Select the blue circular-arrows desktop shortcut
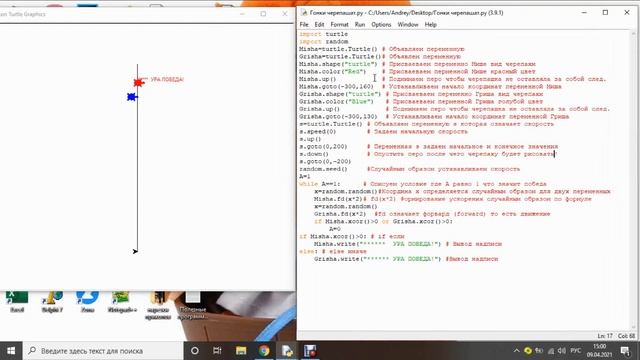640x360 pixels. point(87,301)
